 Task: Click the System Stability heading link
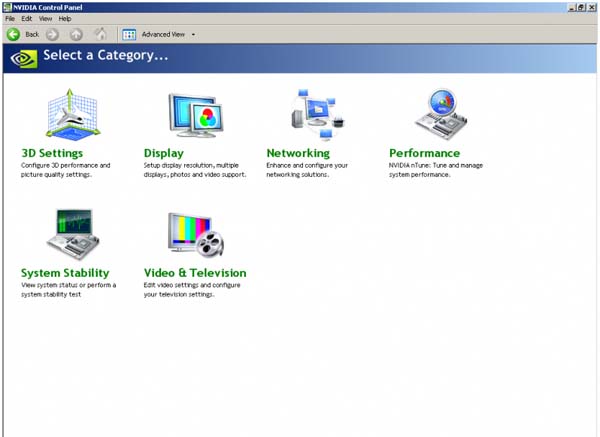click(x=65, y=273)
